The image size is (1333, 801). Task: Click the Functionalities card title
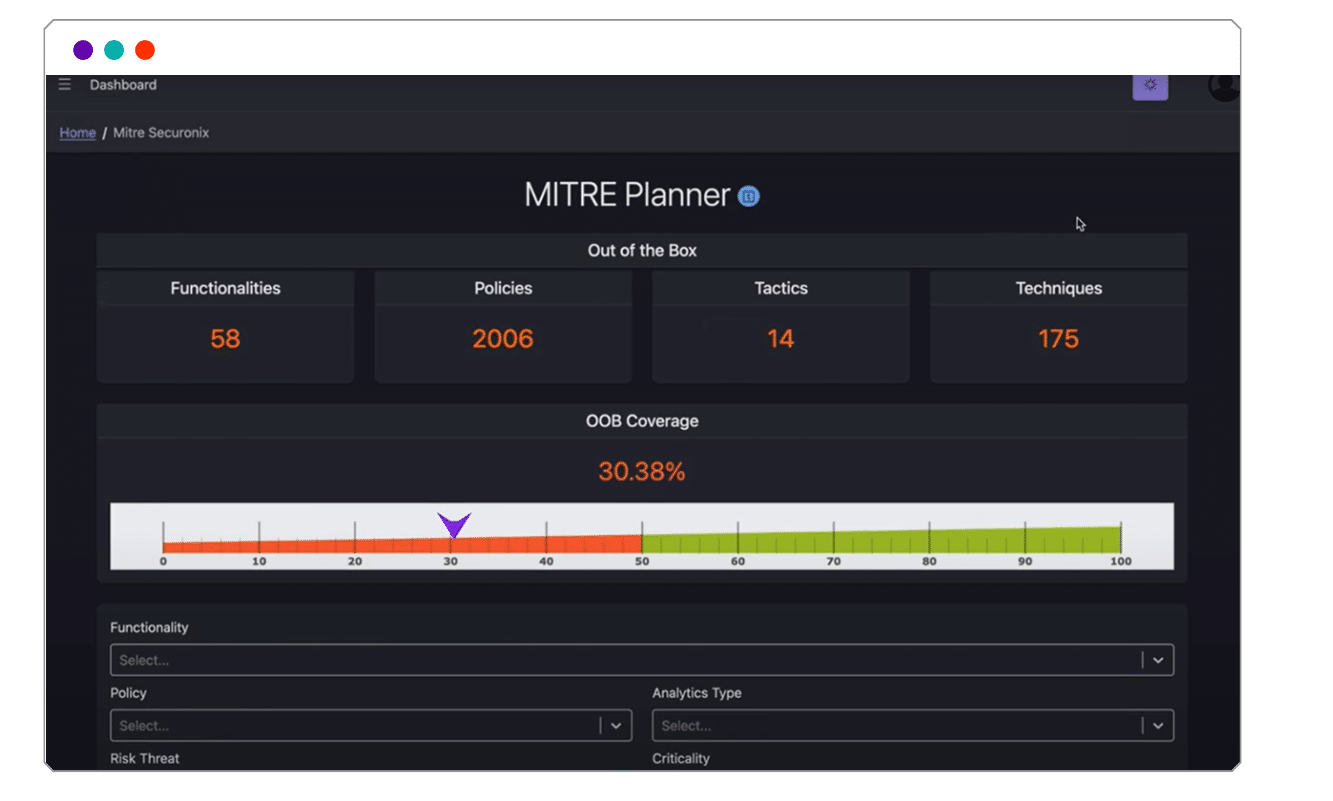click(x=225, y=288)
